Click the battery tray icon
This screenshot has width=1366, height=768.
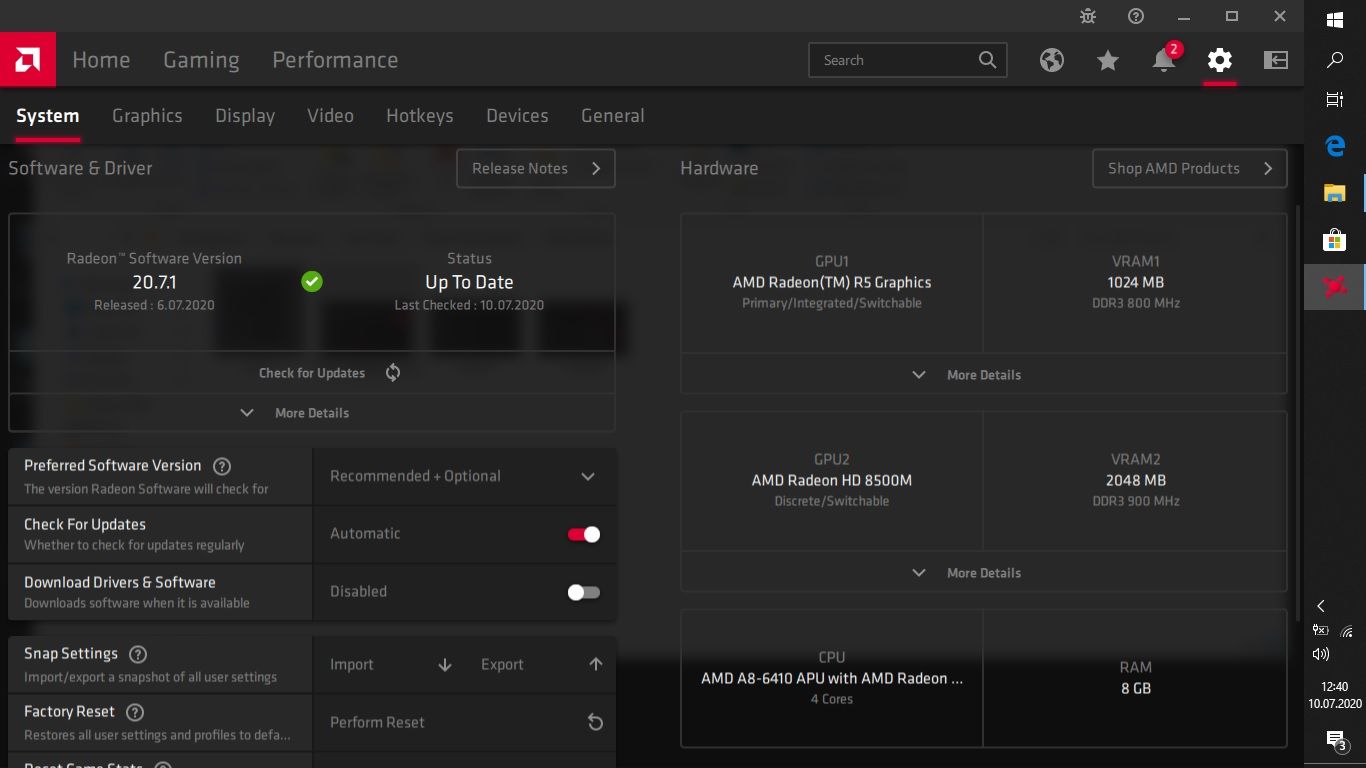point(1321,630)
